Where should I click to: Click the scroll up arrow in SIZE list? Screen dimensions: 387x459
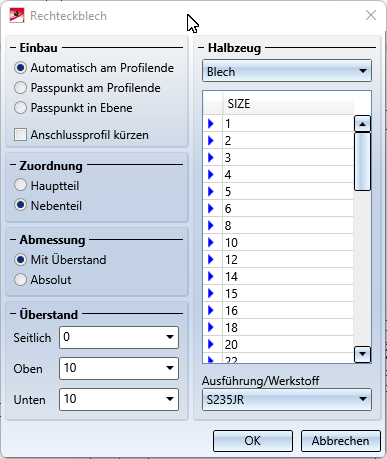362,124
